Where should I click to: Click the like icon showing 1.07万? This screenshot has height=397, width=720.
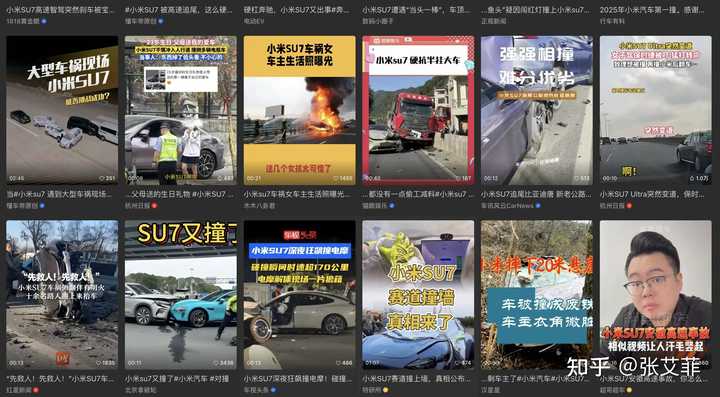(692, 179)
